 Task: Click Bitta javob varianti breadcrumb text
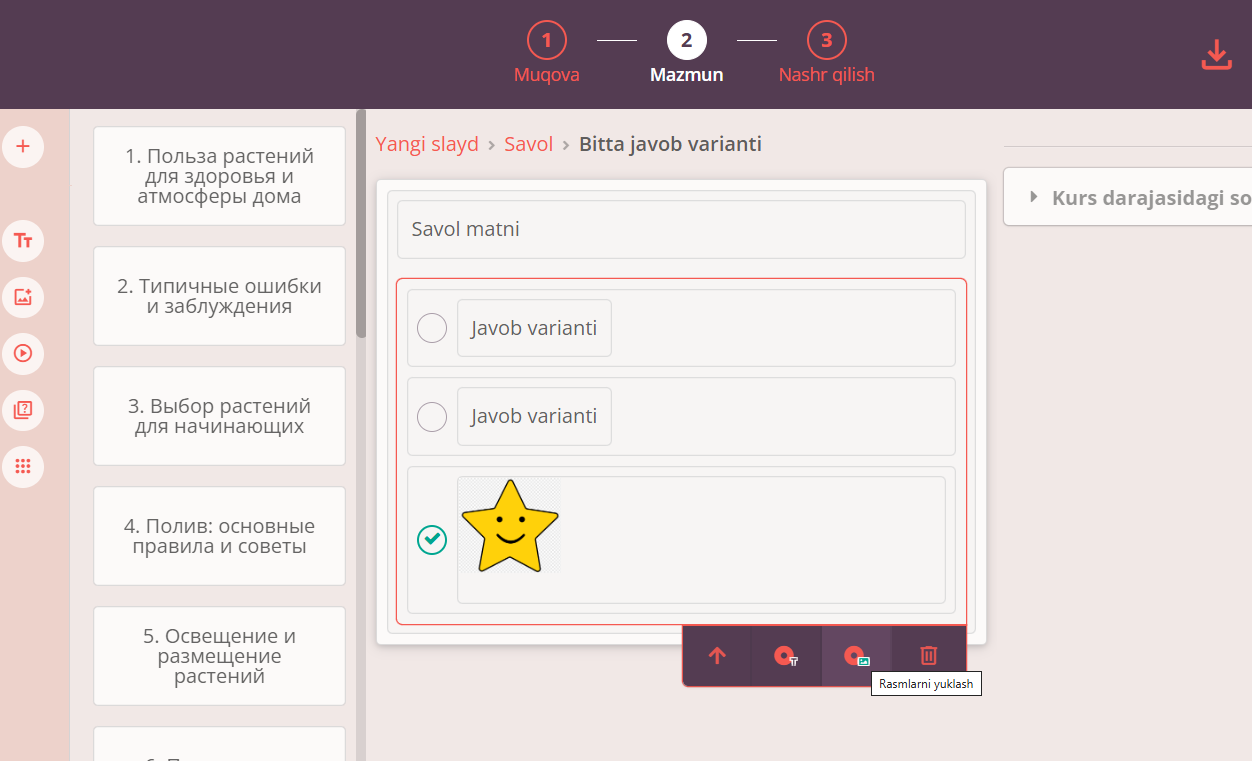[x=670, y=144]
